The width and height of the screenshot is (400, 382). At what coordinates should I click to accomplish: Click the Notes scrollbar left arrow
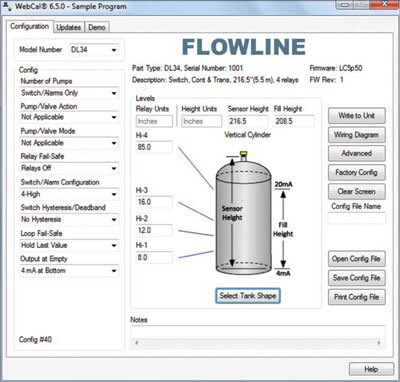click(x=136, y=343)
